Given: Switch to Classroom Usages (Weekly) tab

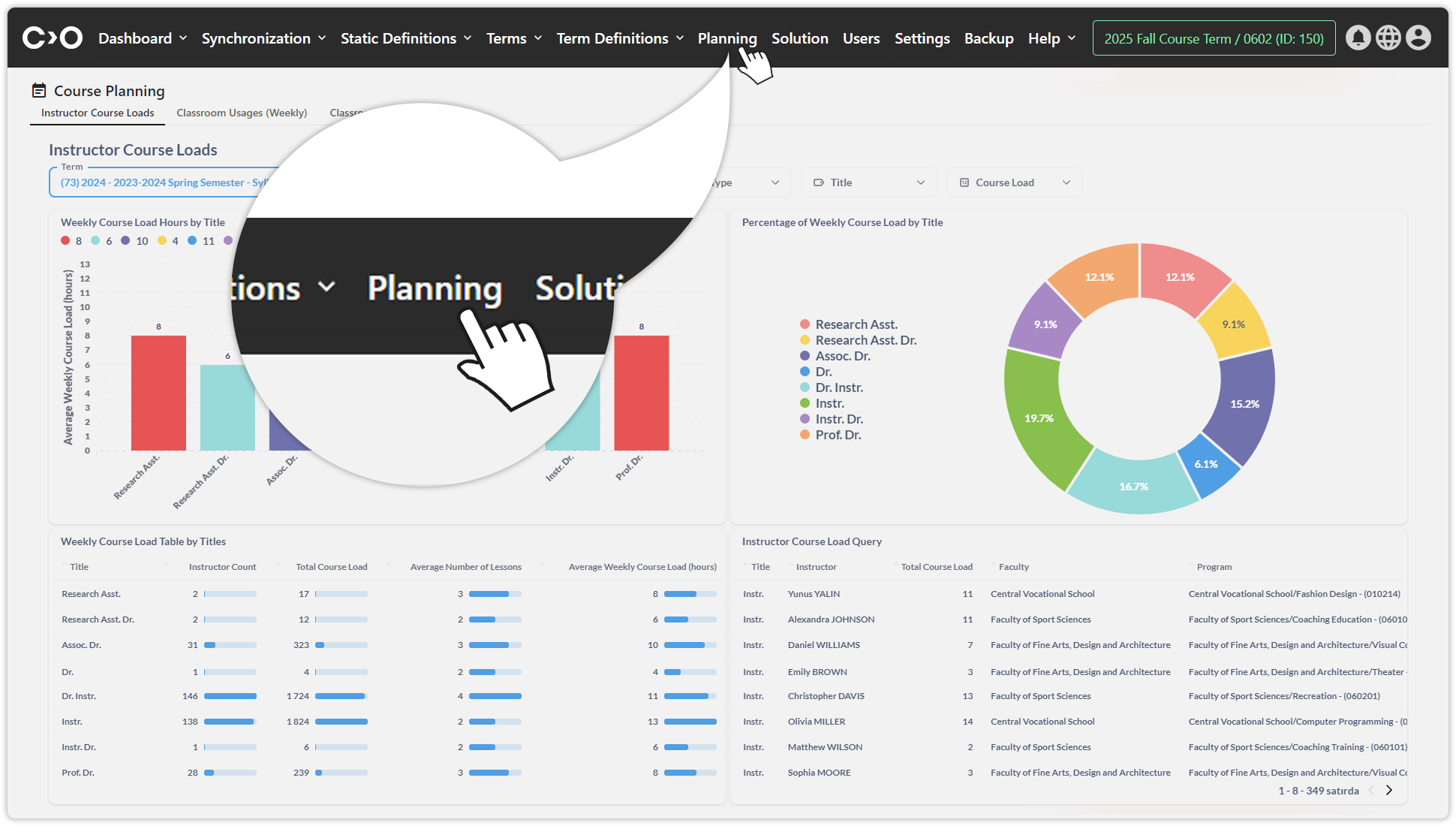Looking at the screenshot, I should 242,113.
